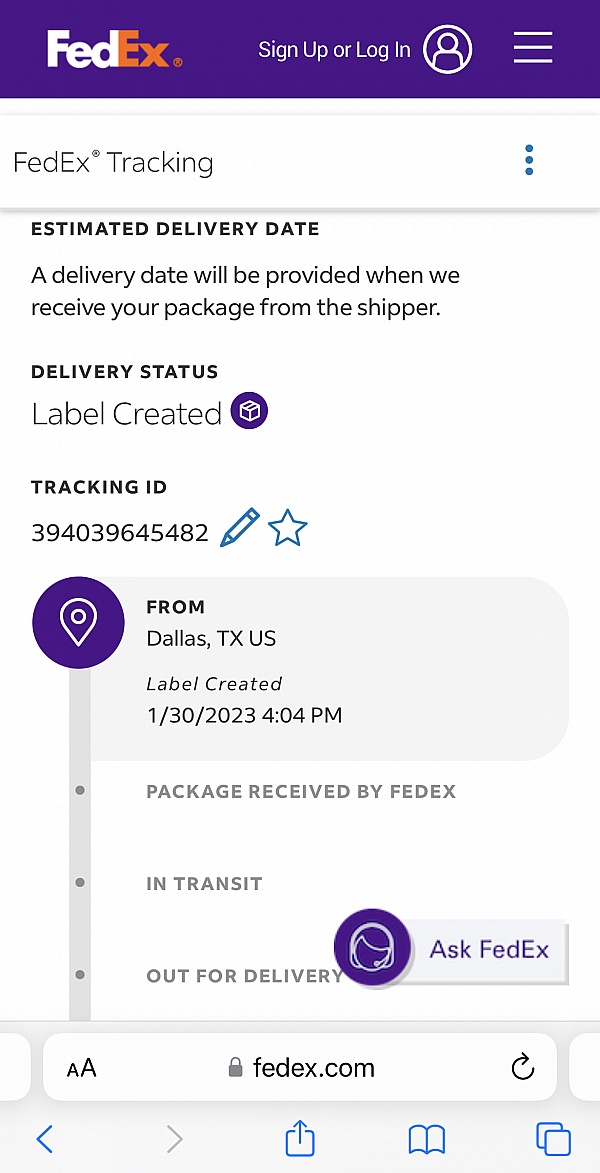Image resolution: width=600 pixels, height=1173 pixels.
Task: Open the hamburger menu
Action: pos(533,49)
